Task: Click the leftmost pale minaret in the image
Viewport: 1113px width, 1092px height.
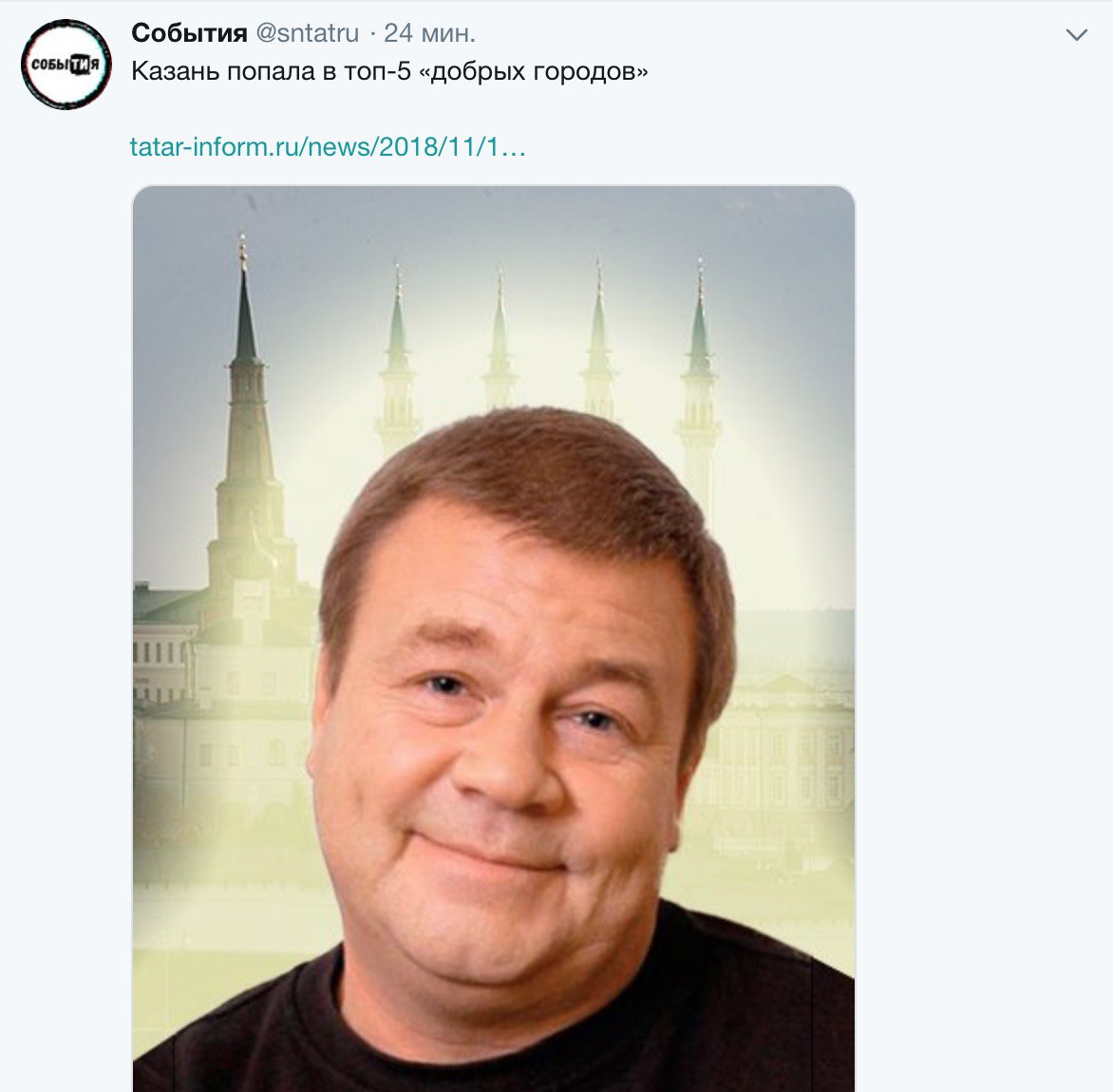Action: click(x=398, y=362)
